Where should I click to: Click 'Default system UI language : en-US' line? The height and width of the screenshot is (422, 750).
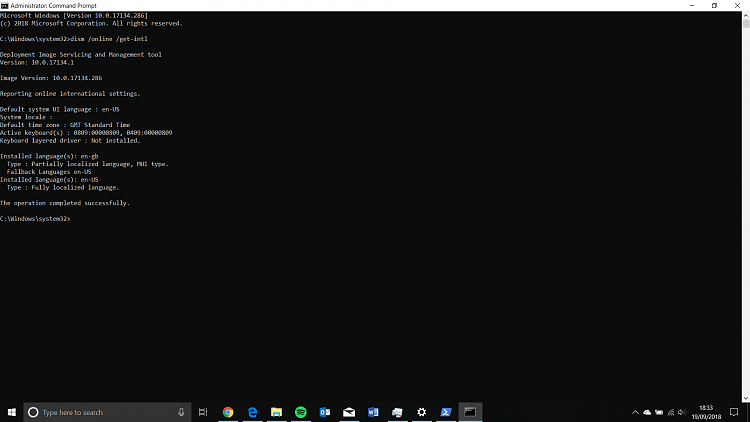(x=60, y=109)
